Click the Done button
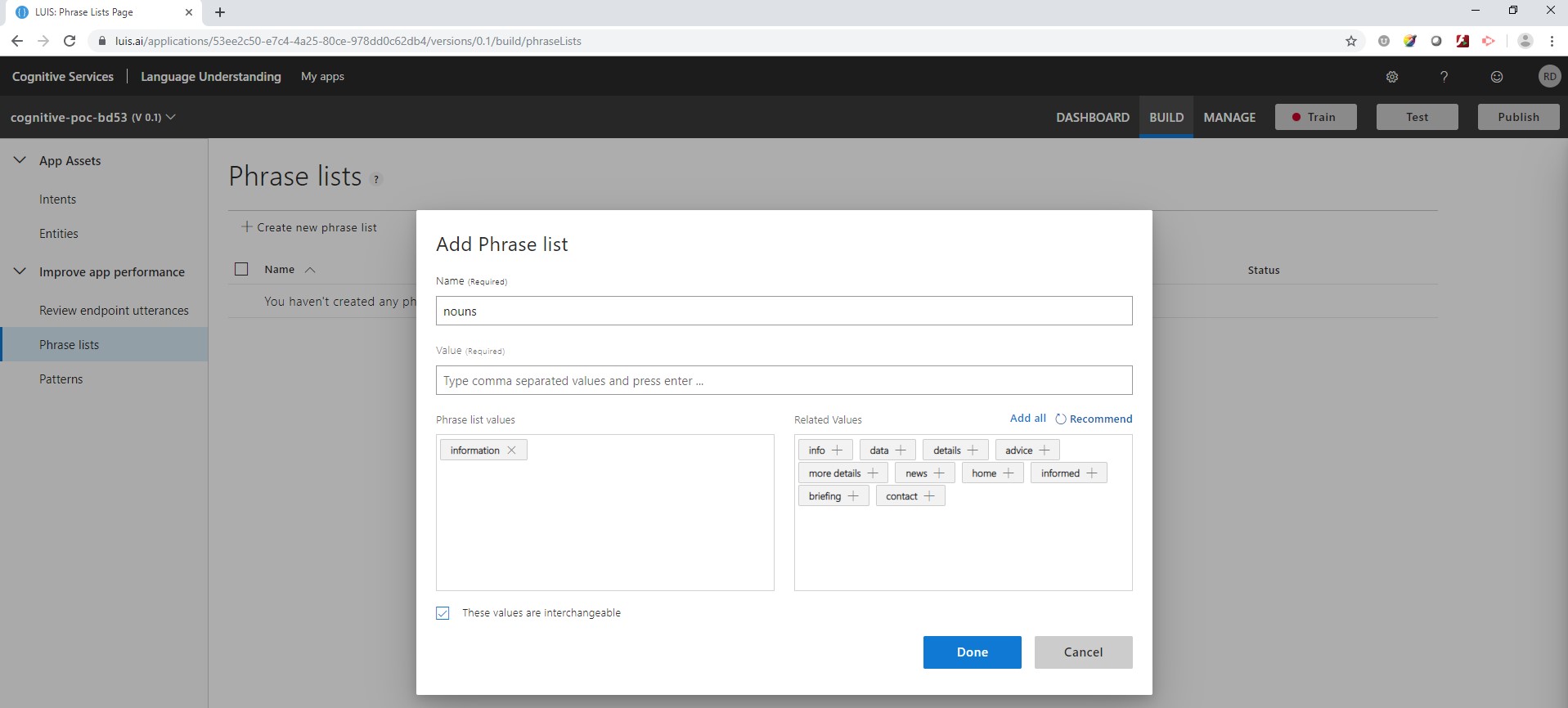The height and width of the screenshot is (708, 1568). point(972,652)
